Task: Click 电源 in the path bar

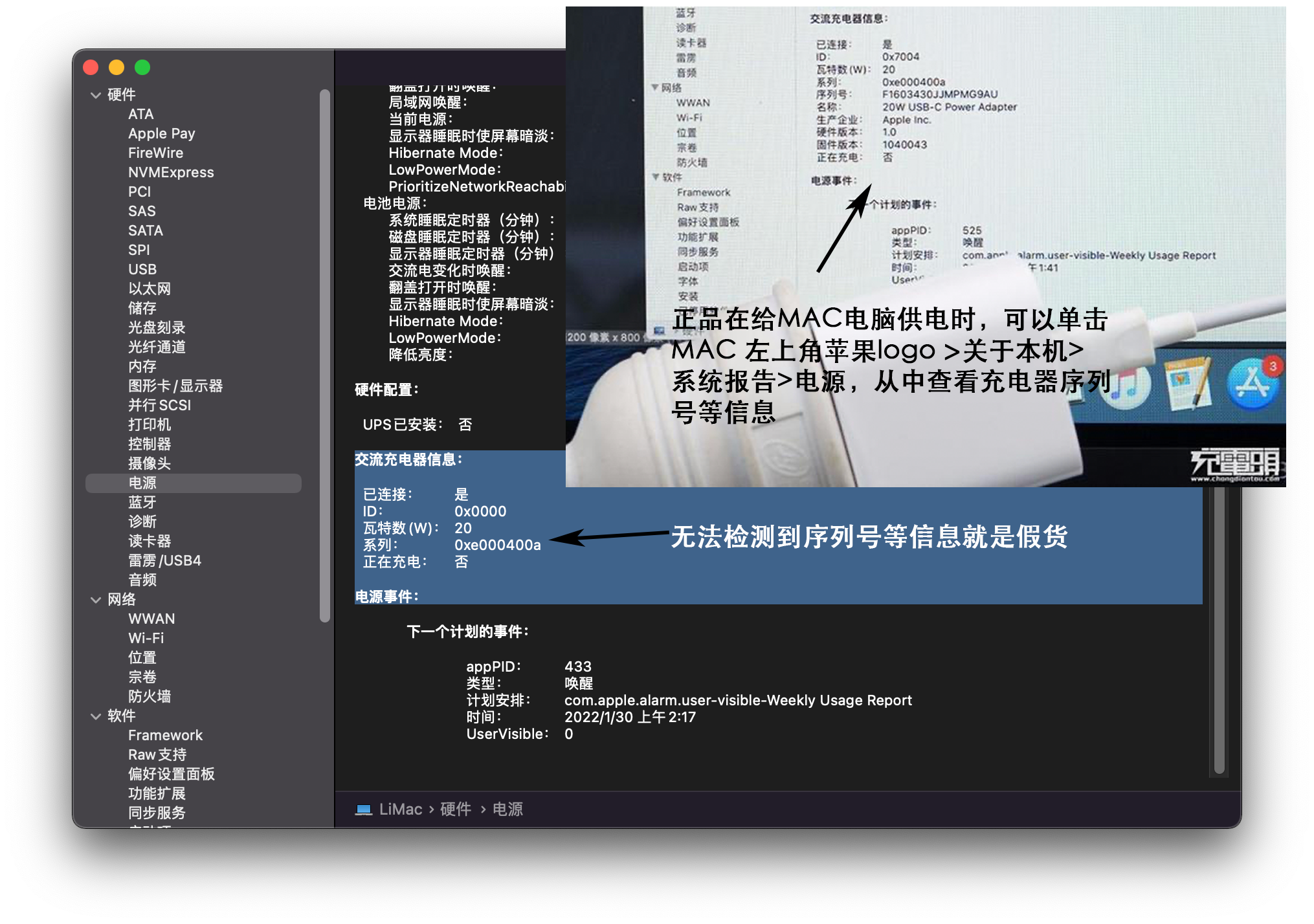Action: tap(508, 810)
